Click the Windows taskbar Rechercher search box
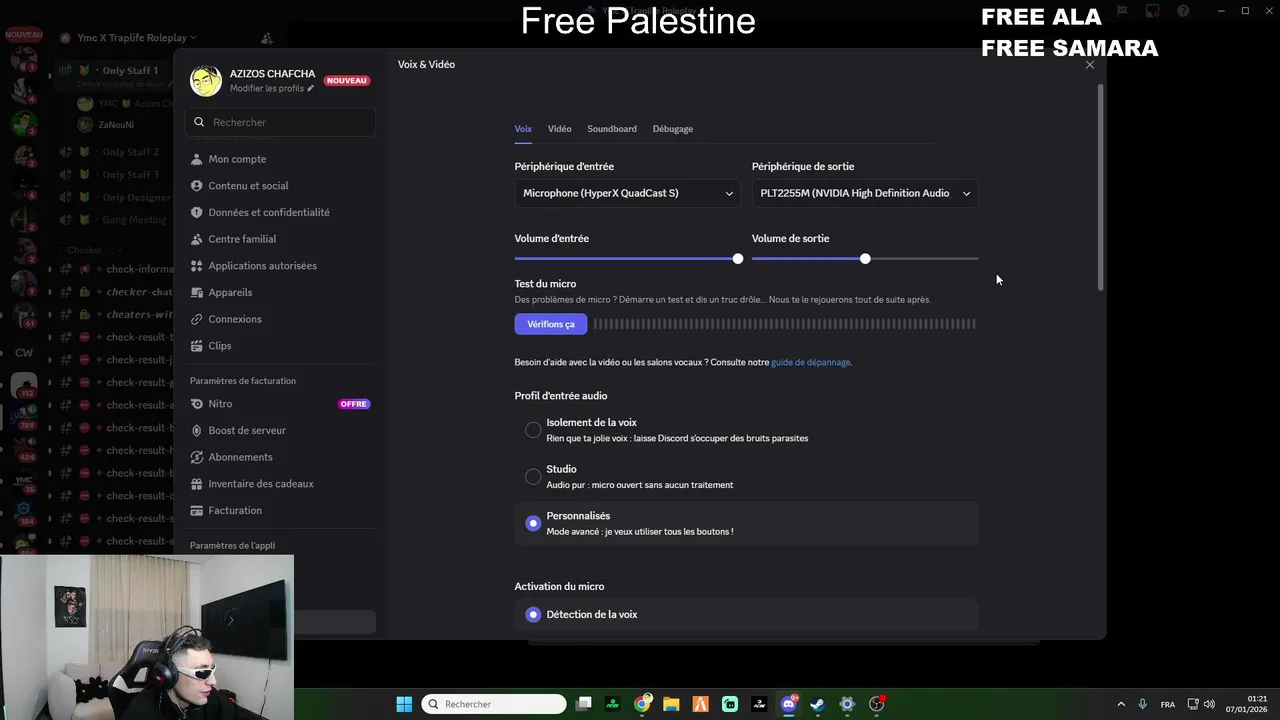 [495, 704]
